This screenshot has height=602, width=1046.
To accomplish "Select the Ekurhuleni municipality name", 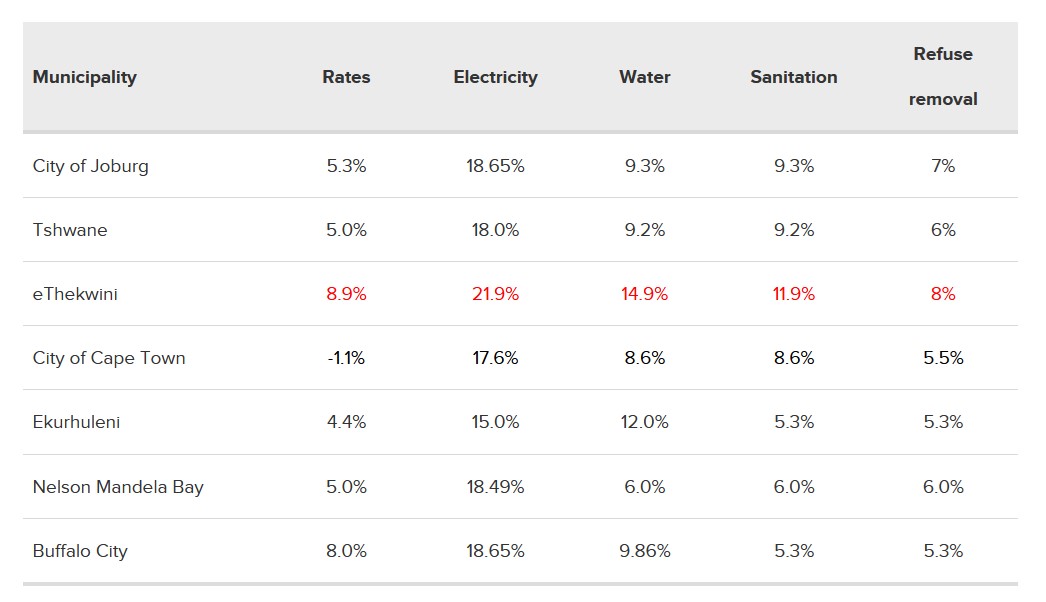I will [76, 422].
